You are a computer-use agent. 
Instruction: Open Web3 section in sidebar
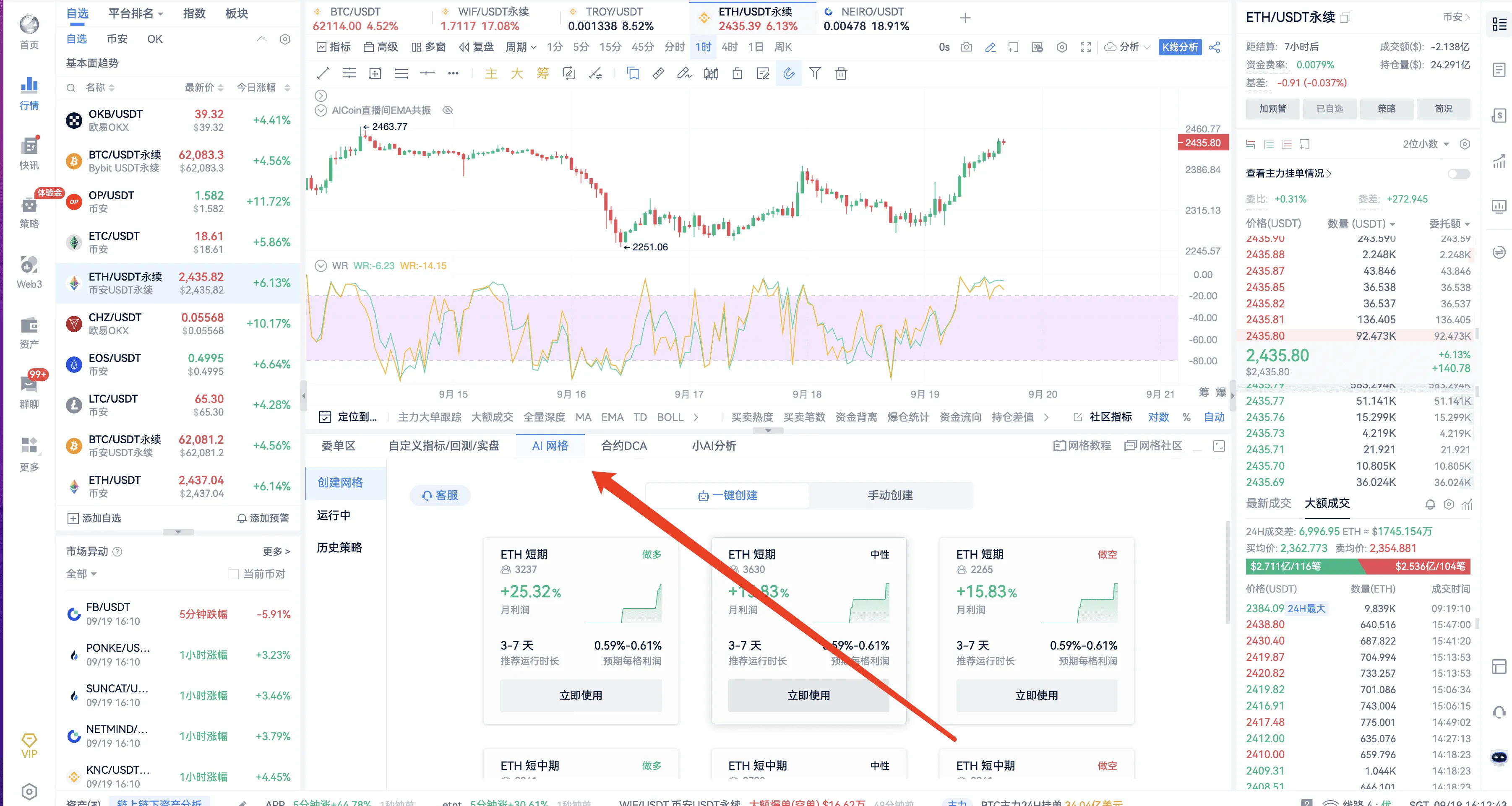pos(29,272)
